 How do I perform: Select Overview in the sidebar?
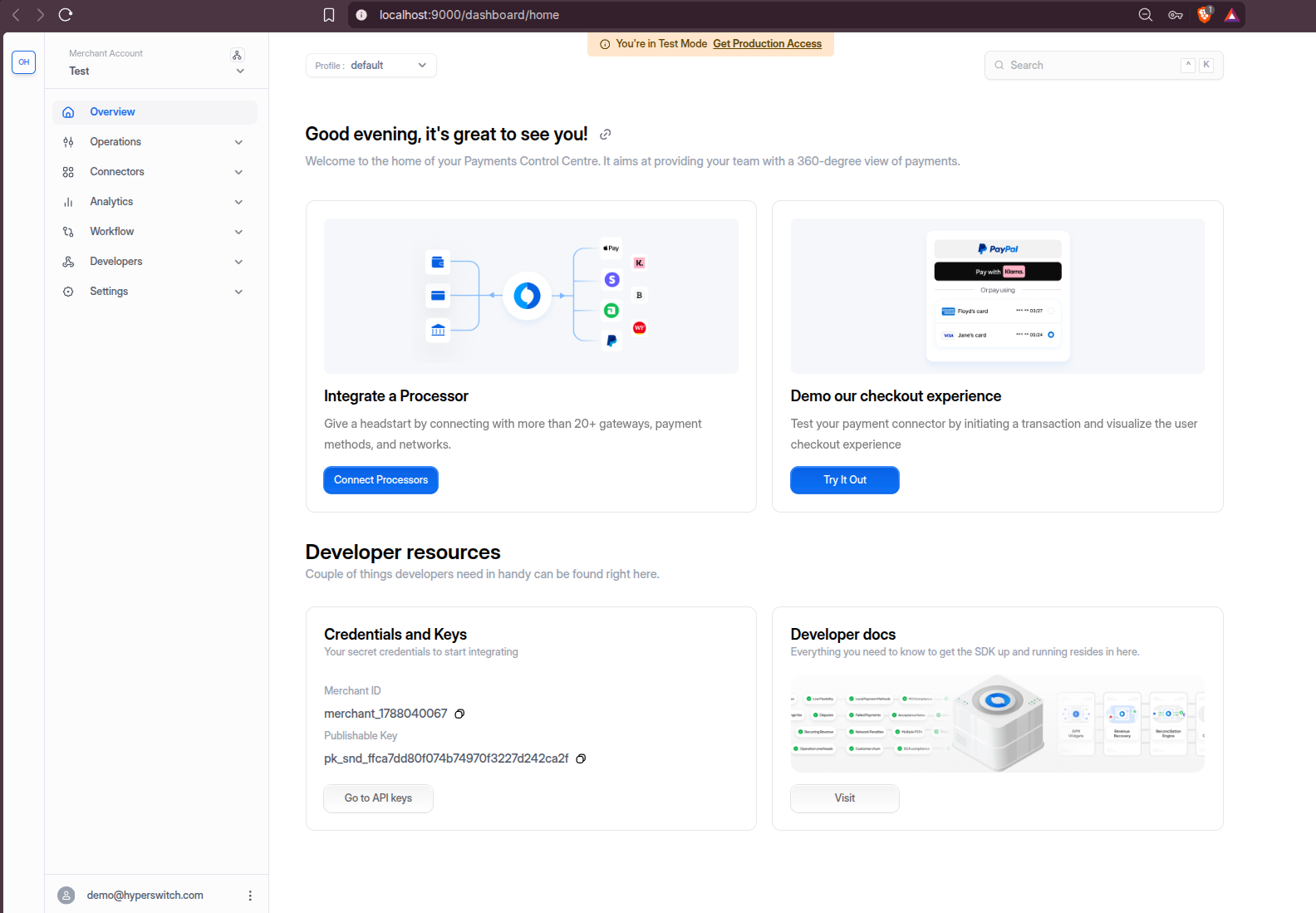click(155, 112)
